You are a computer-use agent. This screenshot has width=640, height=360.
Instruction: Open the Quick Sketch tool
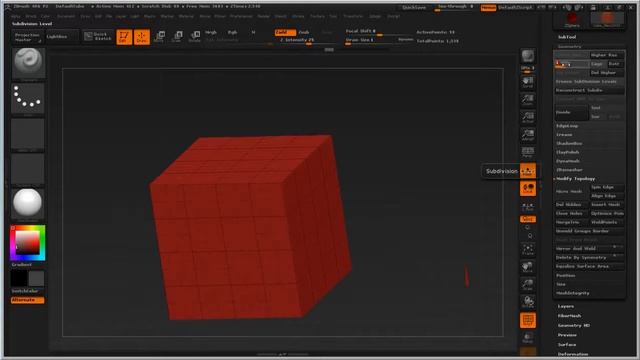98,36
